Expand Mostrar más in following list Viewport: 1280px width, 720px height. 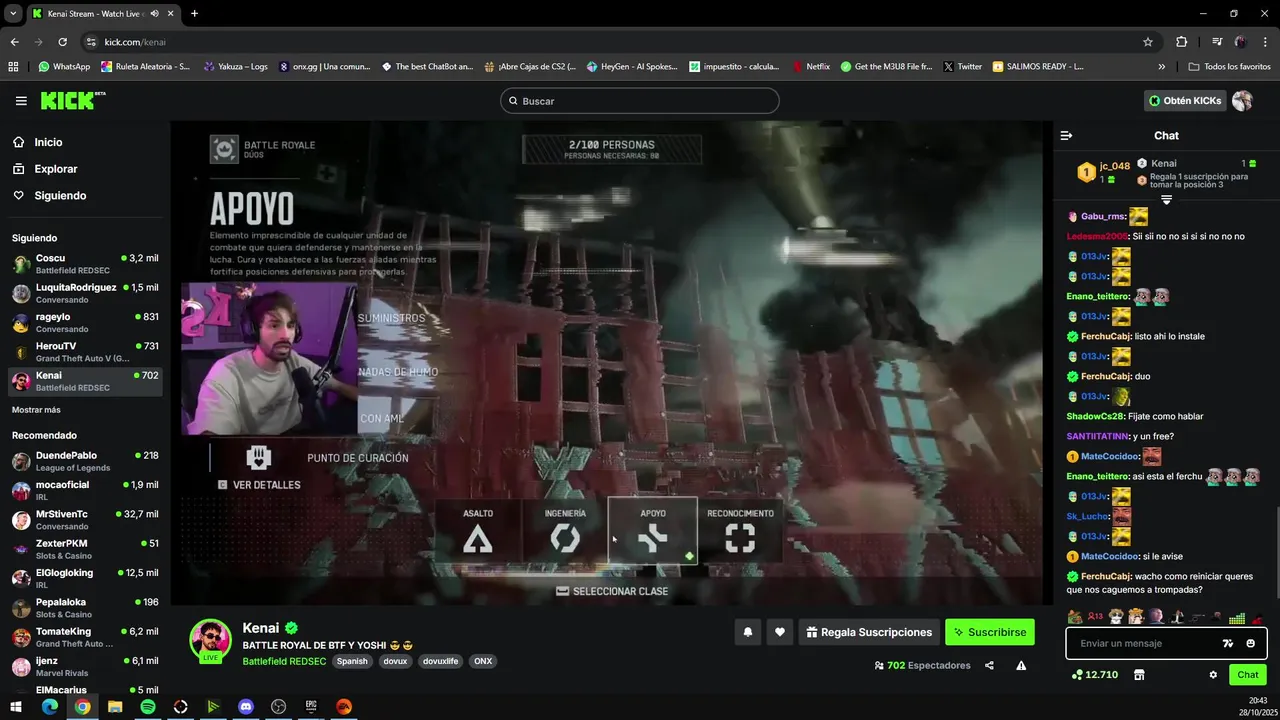coord(36,410)
